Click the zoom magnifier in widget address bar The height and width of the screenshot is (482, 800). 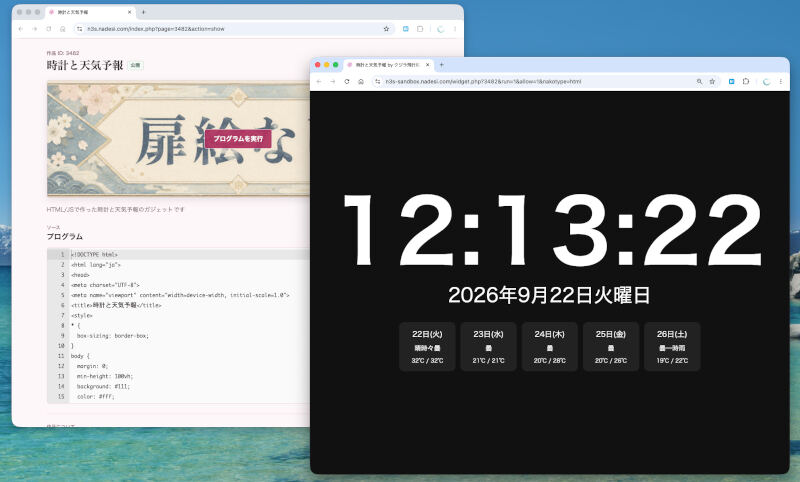(699, 82)
